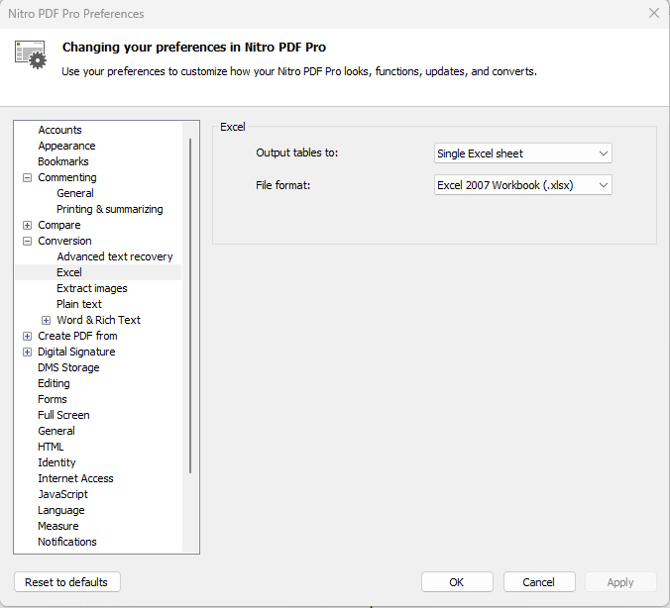The image size is (670, 608).
Task: Open JavaScript preferences
Action: [63, 494]
